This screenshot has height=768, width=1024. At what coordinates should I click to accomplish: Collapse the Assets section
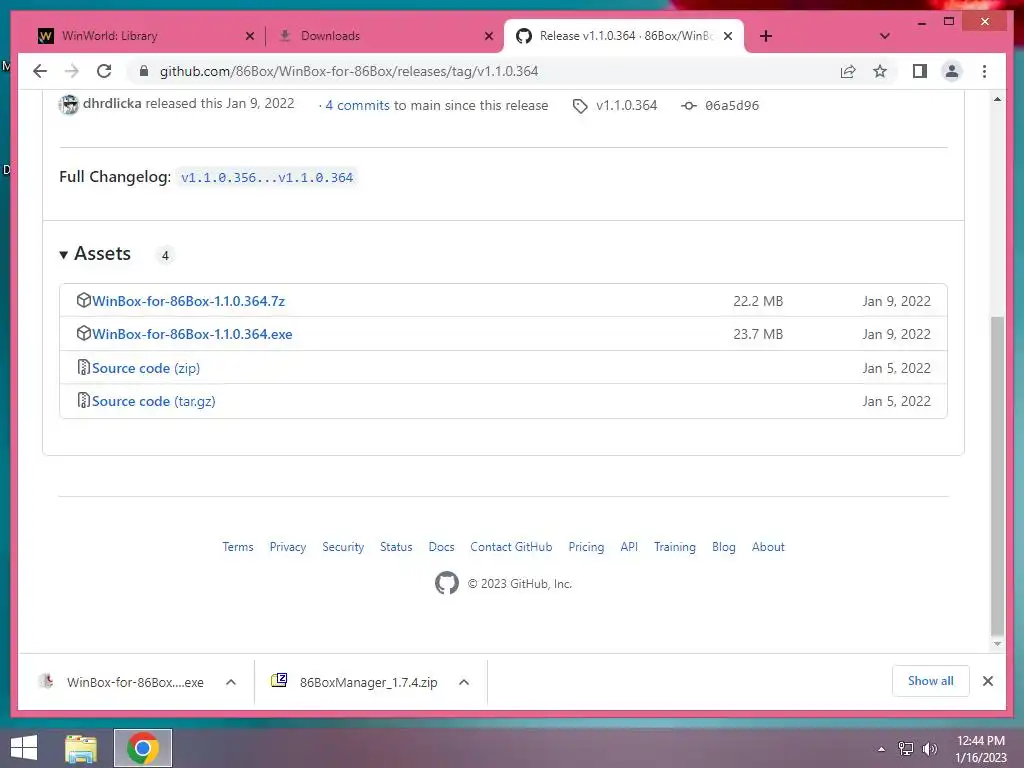[x=95, y=253]
